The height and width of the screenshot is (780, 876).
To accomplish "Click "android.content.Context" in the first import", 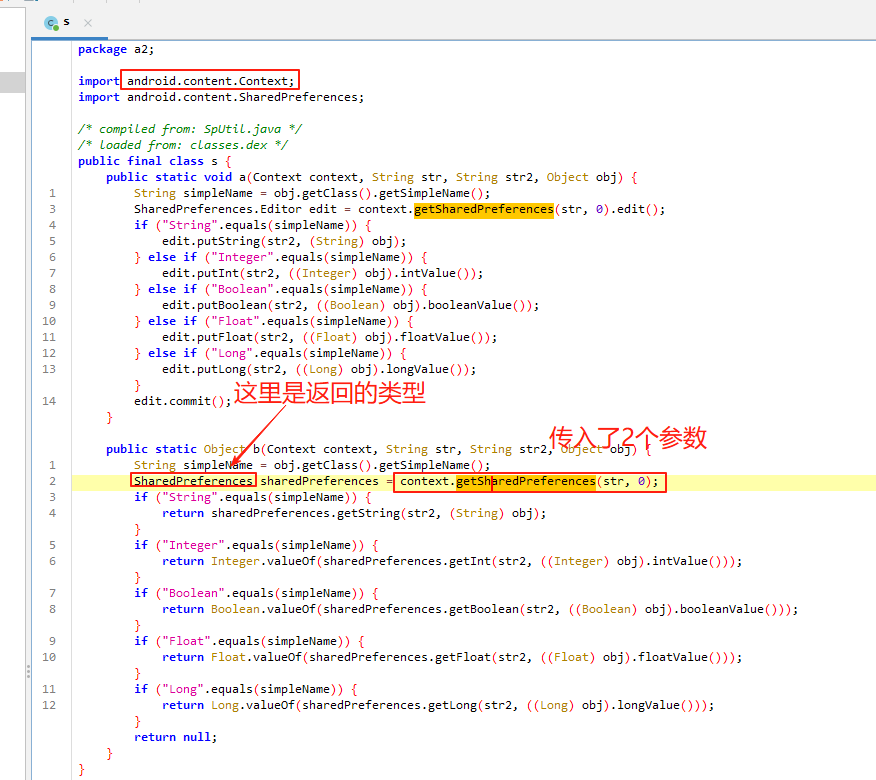I will click(207, 81).
